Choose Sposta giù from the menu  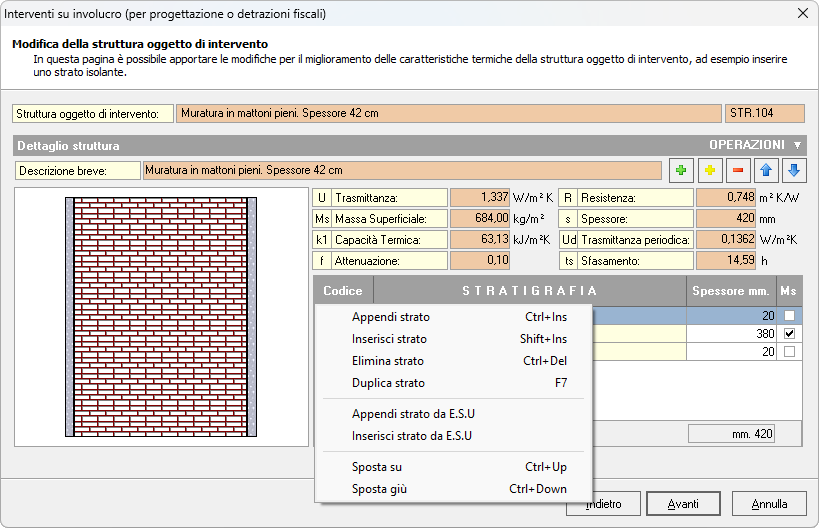point(379,489)
